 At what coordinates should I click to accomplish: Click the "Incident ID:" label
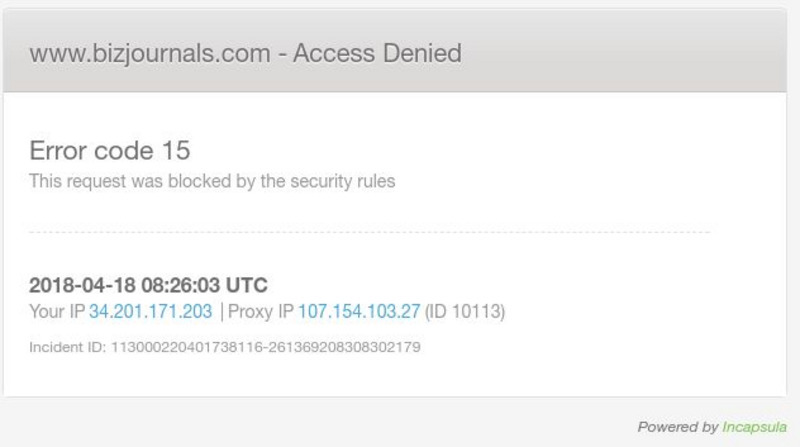point(66,347)
